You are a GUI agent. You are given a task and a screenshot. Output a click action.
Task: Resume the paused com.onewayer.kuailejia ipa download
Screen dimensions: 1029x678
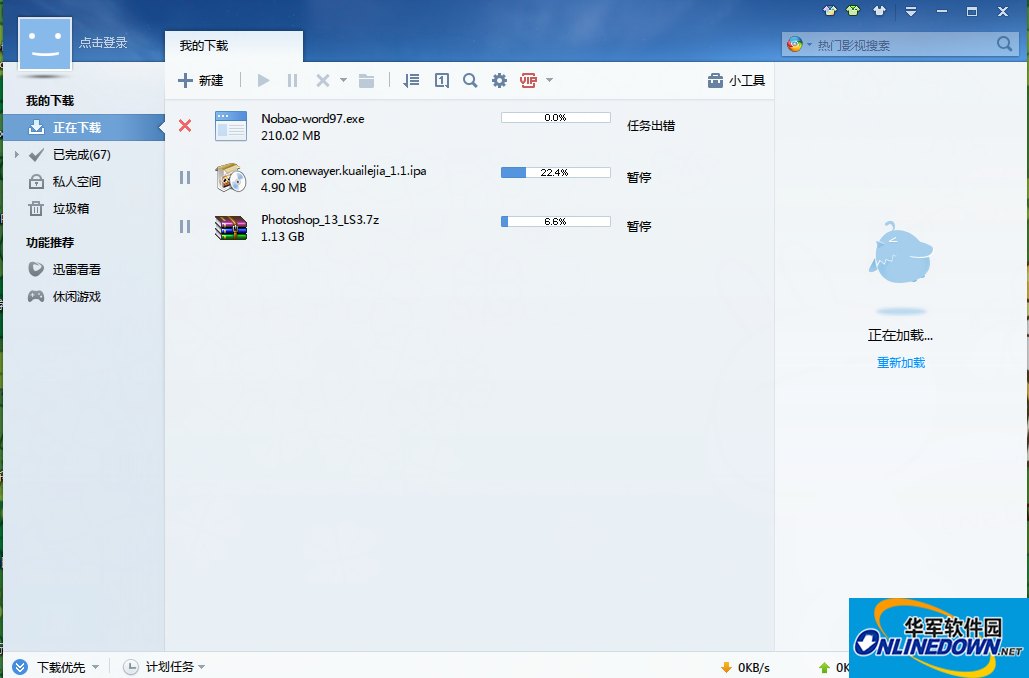185,178
